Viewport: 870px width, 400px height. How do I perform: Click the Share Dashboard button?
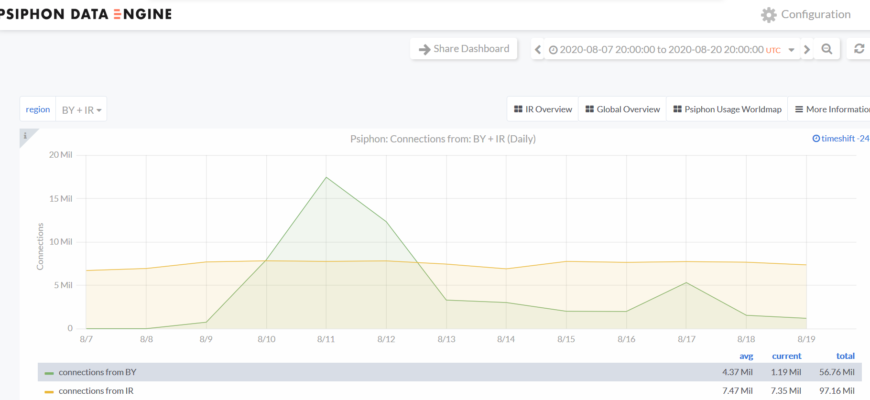(463, 49)
